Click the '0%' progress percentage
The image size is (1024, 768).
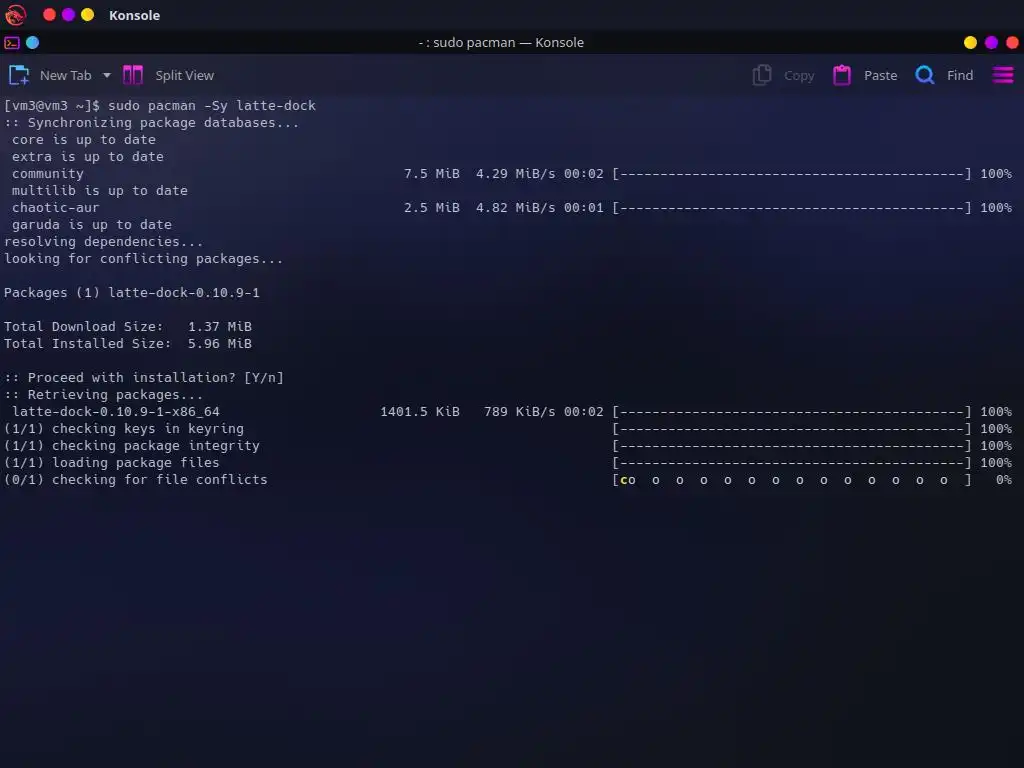1004,479
